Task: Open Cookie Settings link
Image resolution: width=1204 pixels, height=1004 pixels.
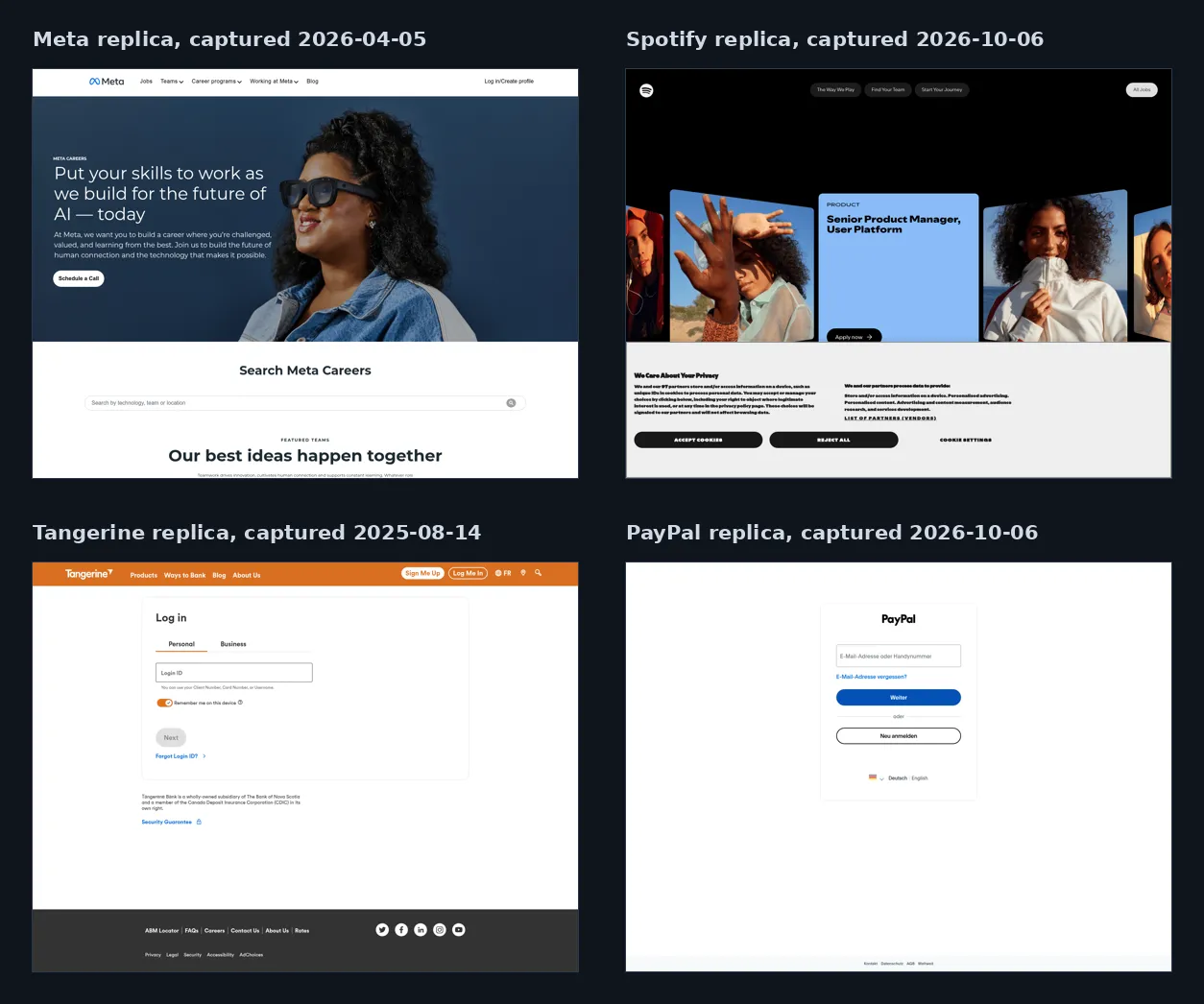Action: click(x=966, y=440)
